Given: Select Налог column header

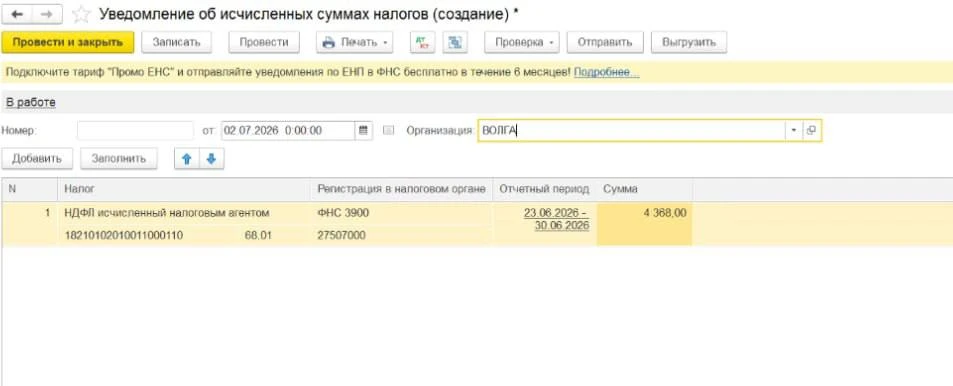Looking at the screenshot, I should pos(184,190).
